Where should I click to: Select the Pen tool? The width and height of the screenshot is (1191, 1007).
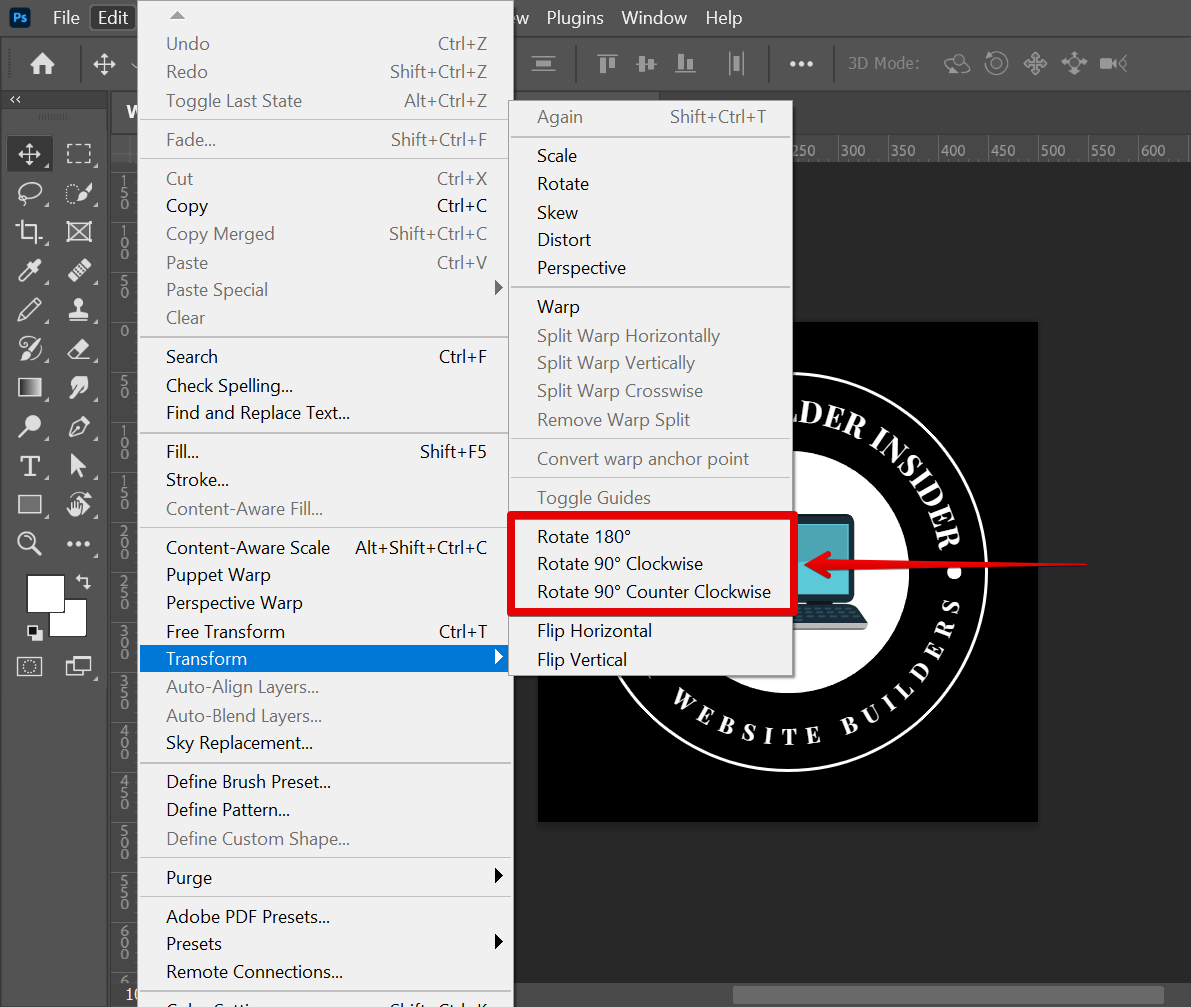pos(79,427)
